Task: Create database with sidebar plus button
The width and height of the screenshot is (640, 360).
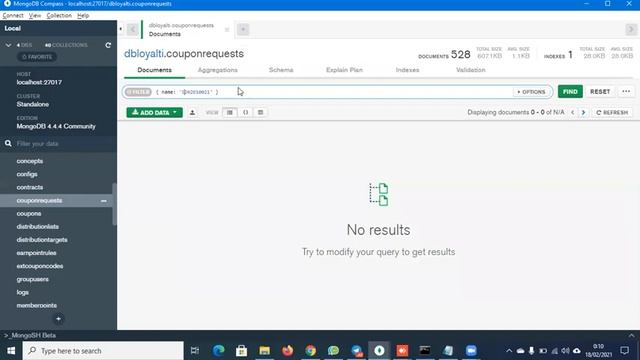Action: click(x=58, y=319)
